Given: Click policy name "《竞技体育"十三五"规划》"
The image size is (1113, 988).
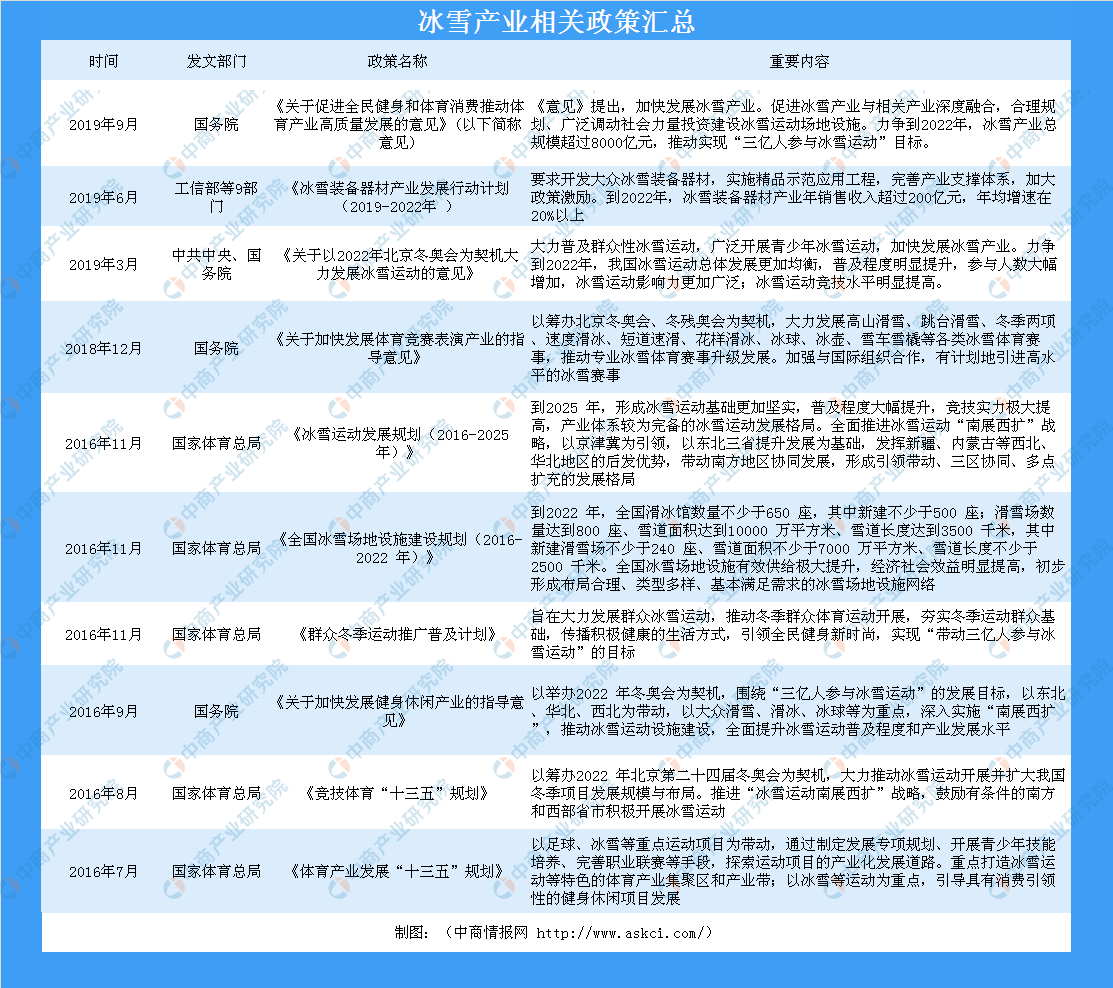Looking at the screenshot, I should click(398, 794).
